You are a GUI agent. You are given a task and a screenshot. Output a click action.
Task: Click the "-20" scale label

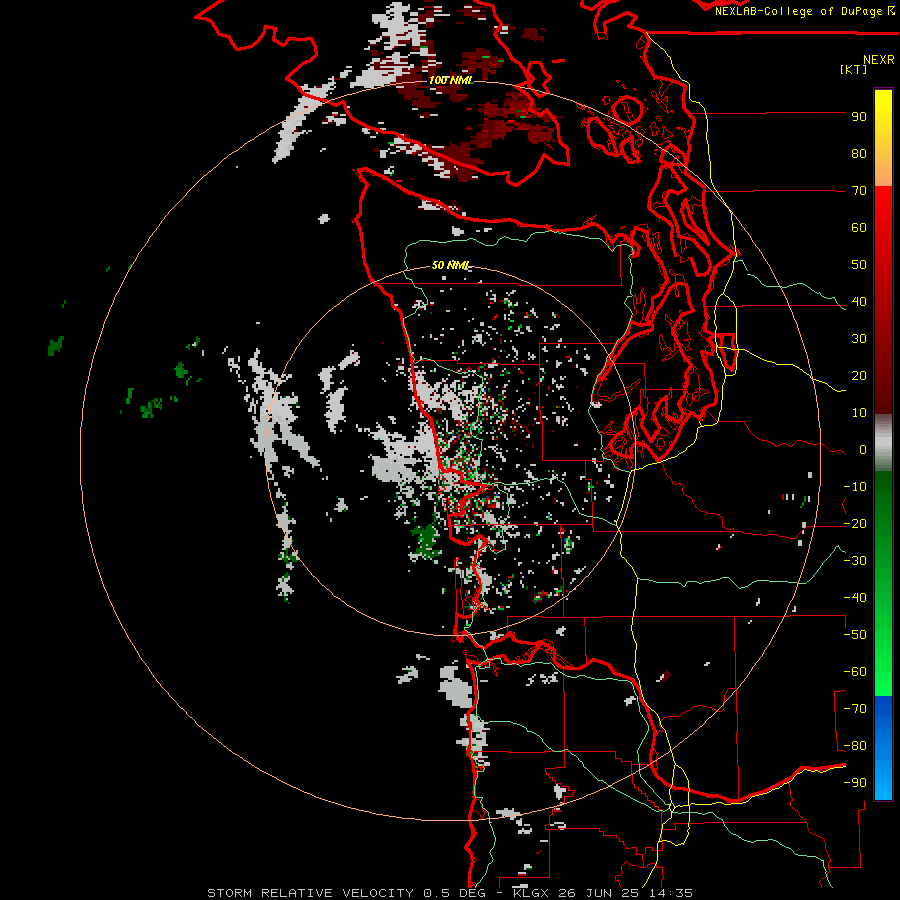point(855,523)
